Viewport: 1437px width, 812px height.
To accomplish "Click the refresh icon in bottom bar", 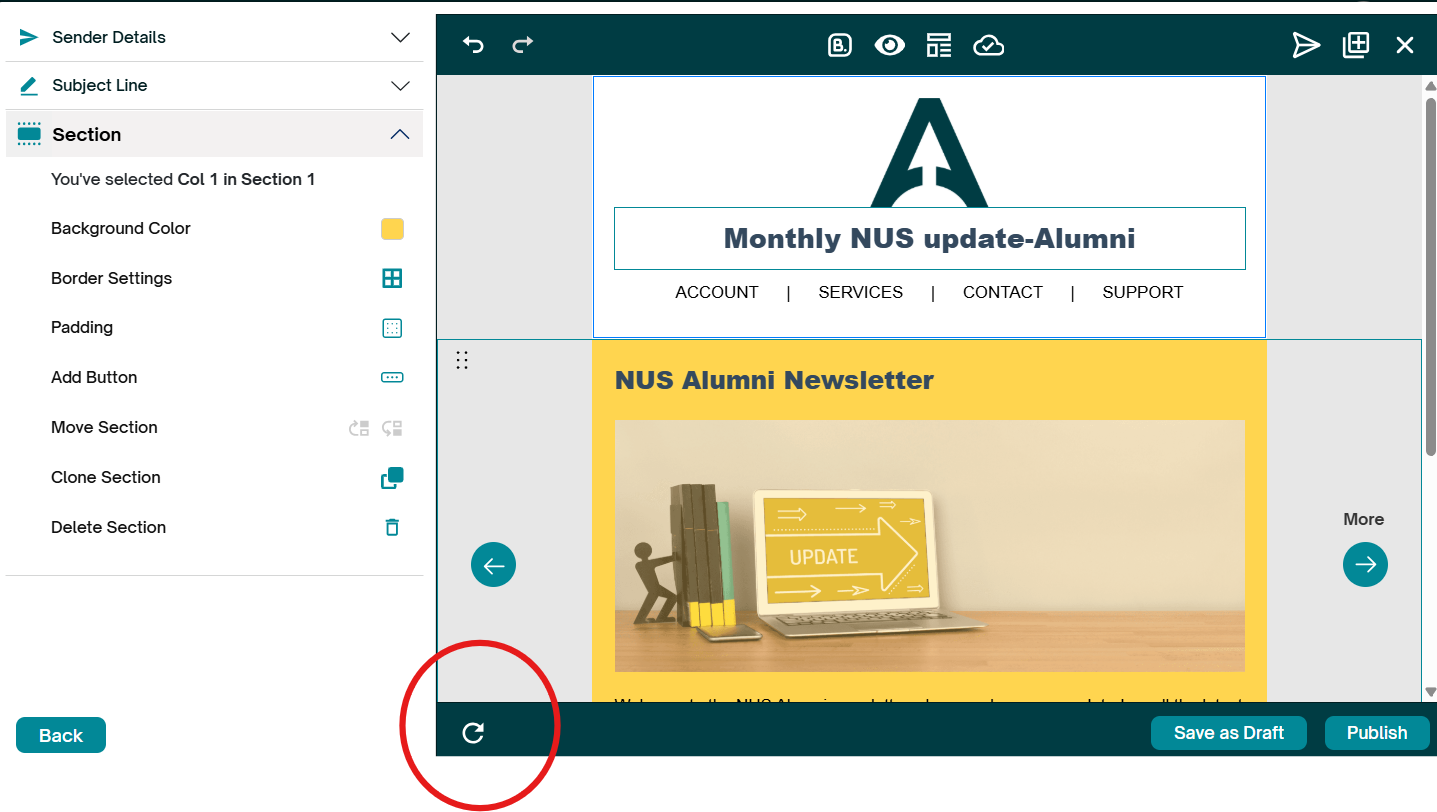I will pyautogui.click(x=473, y=733).
